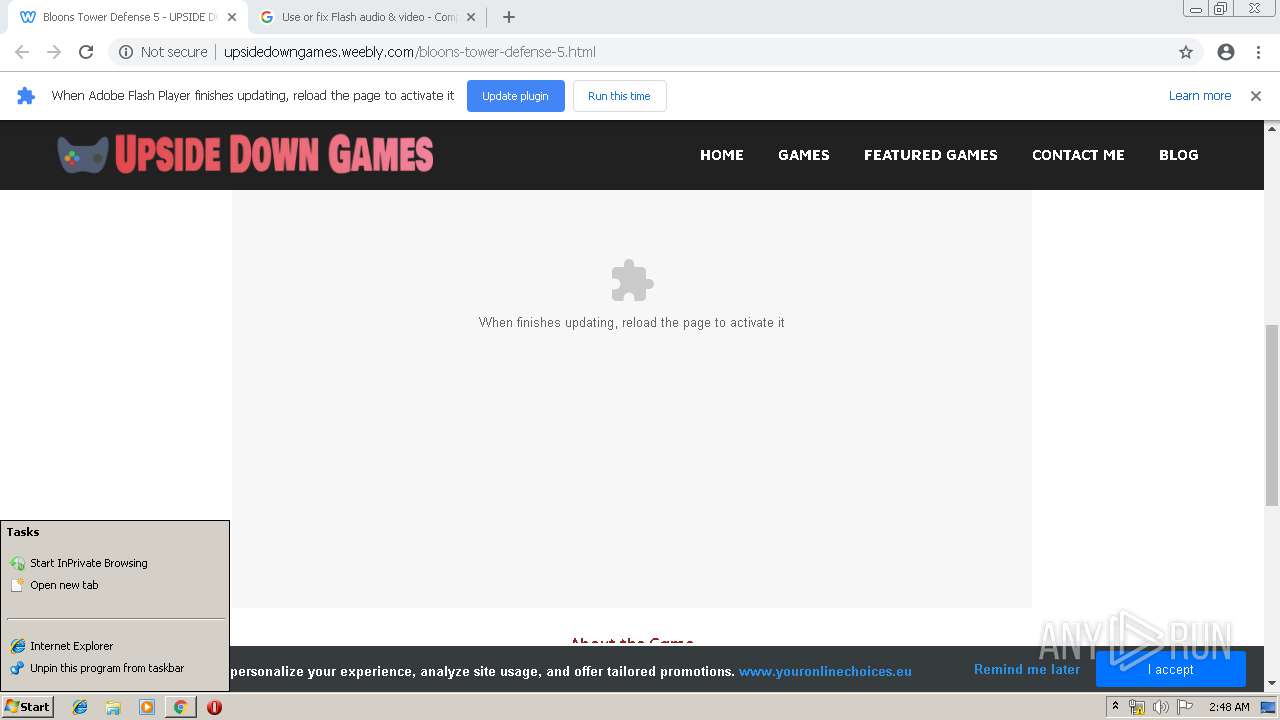Click the Update plugin button
This screenshot has height=720, width=1280.
pyautogui.click(x=515, y=96)
